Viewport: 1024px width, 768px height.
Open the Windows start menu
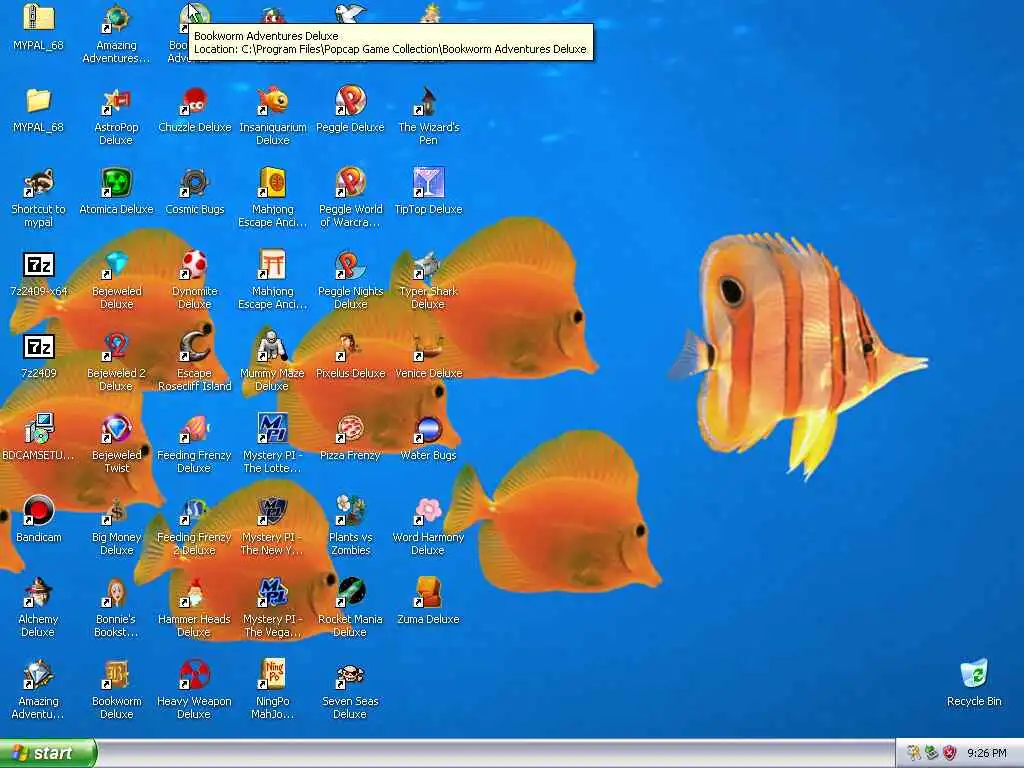[x=48, y=753]
